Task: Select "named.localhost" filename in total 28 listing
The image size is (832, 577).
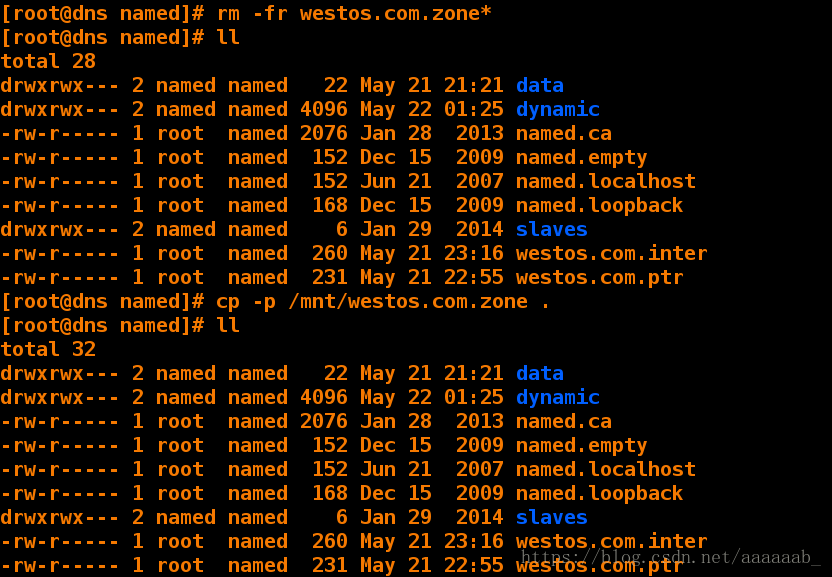Action: click(605, 182)
